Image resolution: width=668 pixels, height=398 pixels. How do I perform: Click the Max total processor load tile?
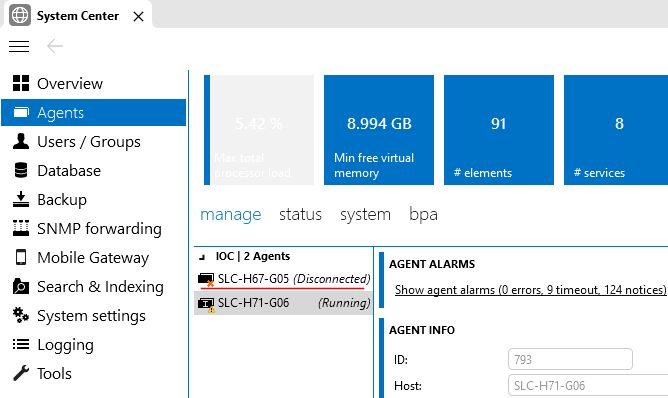pyautogui.click(x=259, y=130)
